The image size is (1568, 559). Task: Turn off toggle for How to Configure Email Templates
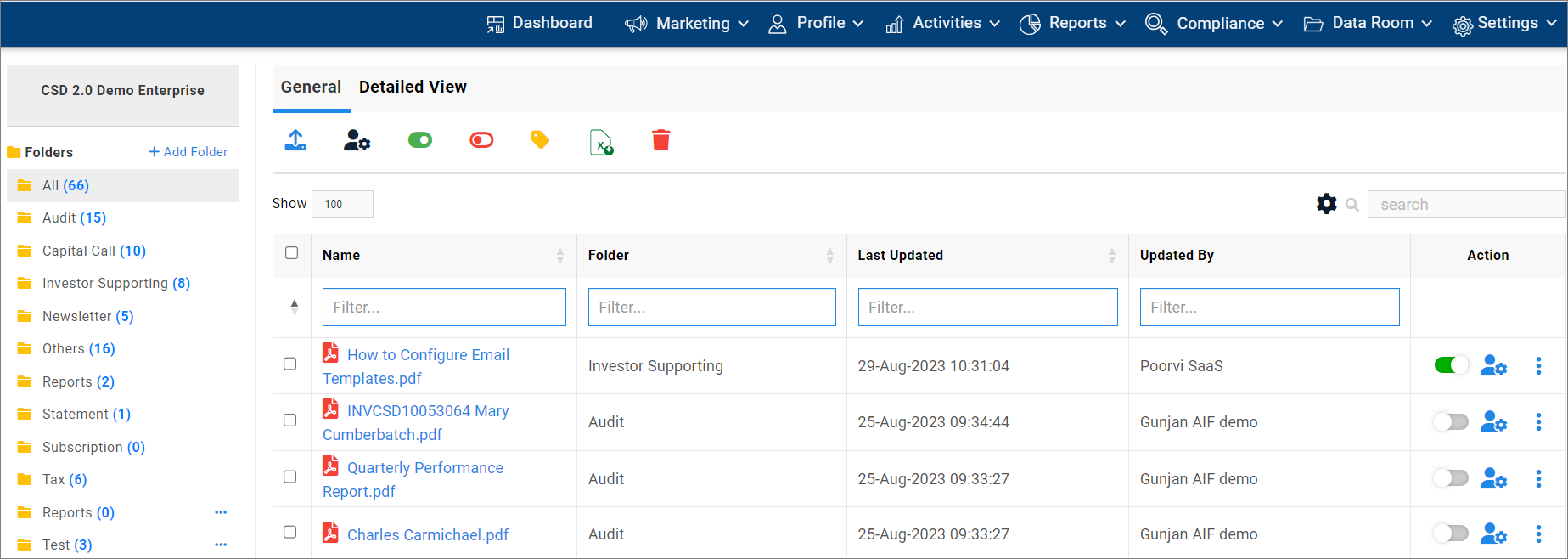[1451, 365]
